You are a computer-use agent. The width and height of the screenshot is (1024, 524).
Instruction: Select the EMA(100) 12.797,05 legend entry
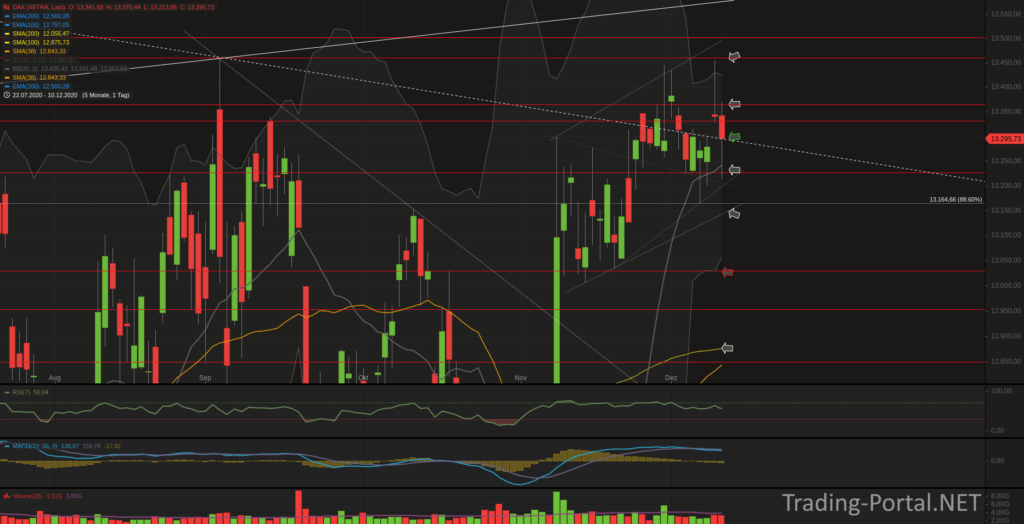click(41, 24)
